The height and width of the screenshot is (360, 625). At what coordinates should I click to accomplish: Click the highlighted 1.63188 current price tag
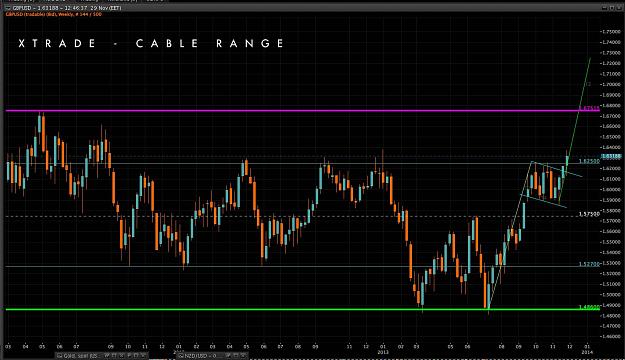tap(611, 156)
